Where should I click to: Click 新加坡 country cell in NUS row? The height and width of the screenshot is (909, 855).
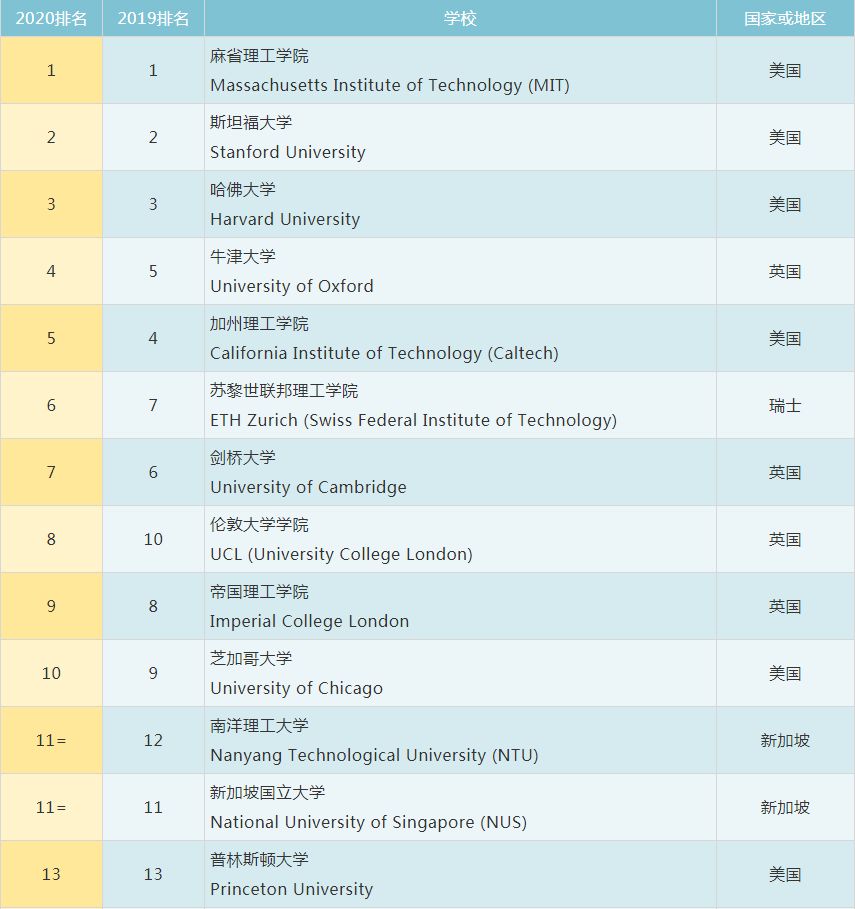[x=785, y=807]
